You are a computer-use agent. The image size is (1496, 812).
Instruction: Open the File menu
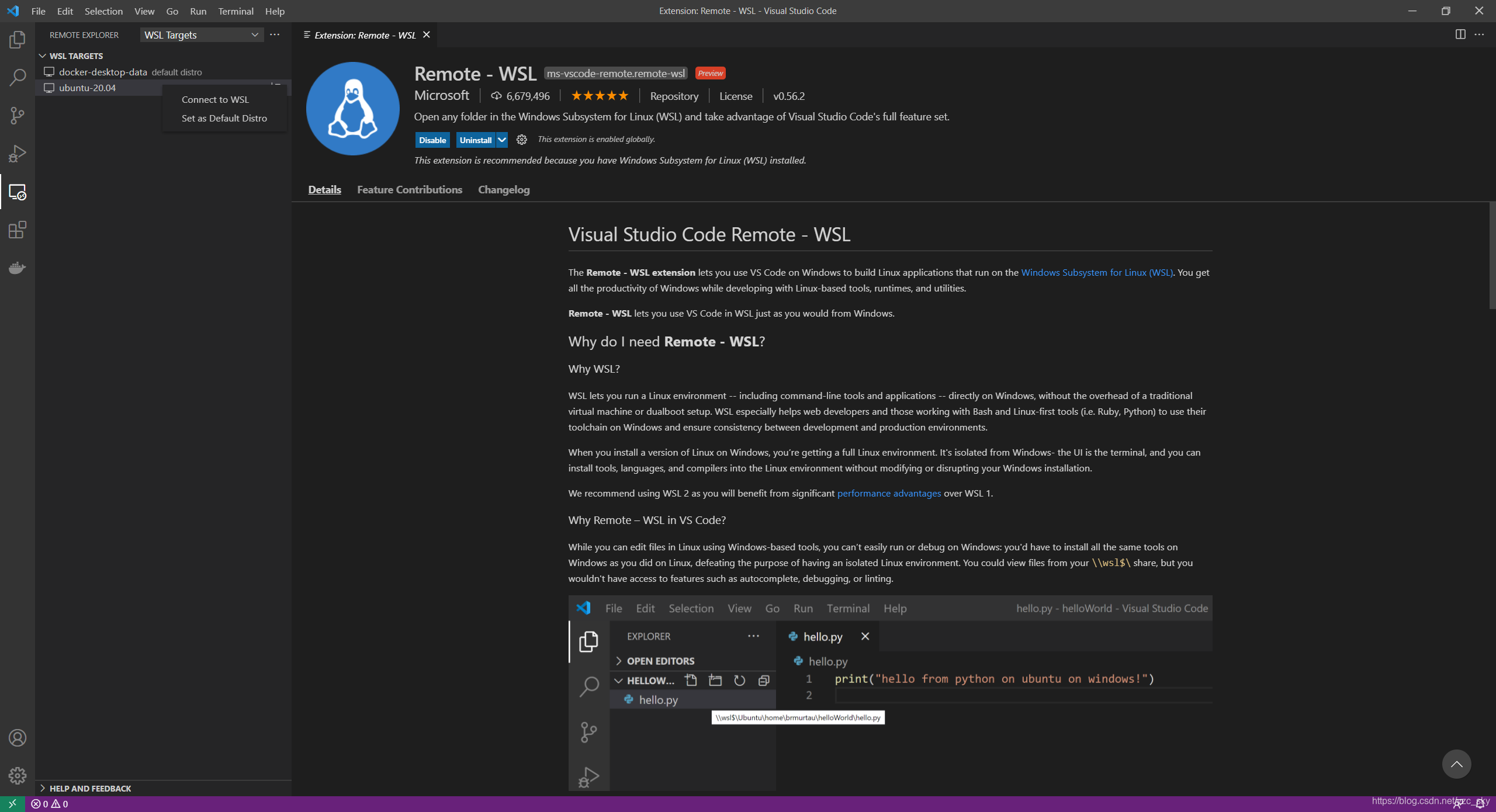pyautogui.click(x=38, y=11)
